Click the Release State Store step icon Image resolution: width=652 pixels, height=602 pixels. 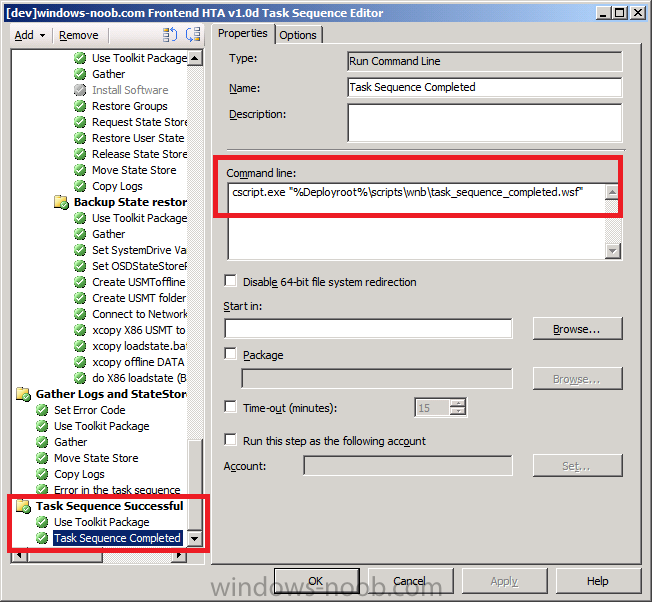pyautogui.click(x=80, y=154)
